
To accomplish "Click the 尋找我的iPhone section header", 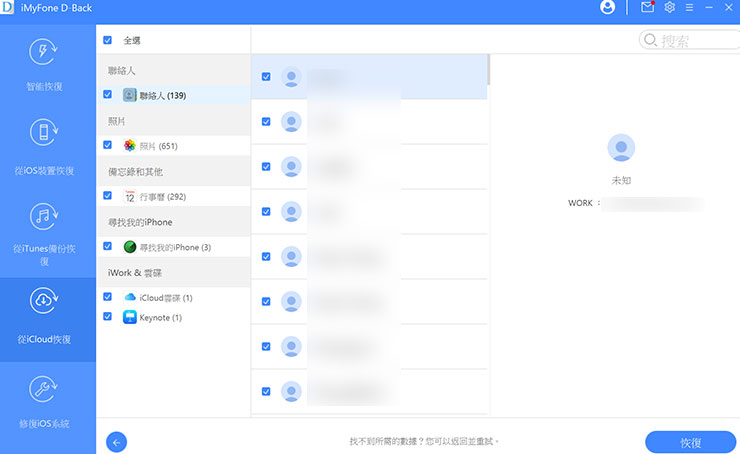I will click(x=173, y=222).
